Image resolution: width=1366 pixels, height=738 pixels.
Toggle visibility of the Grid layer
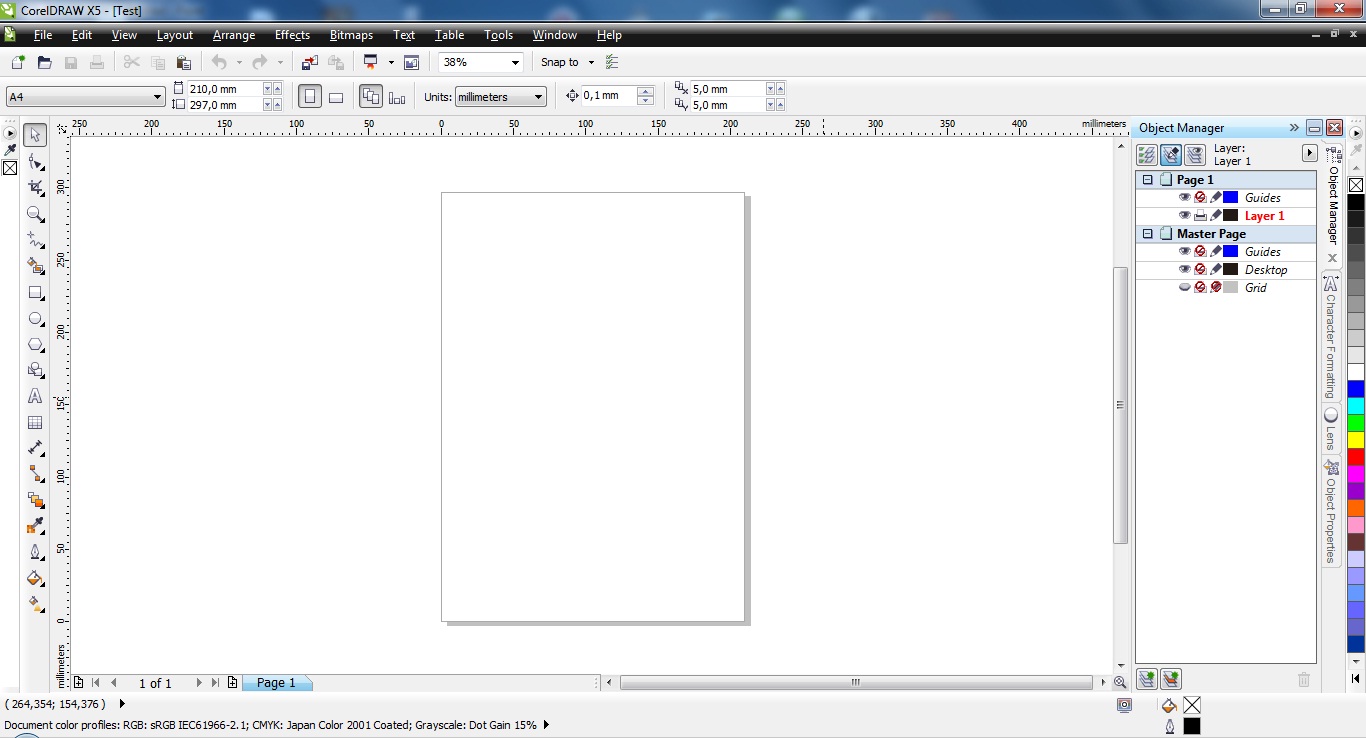1185,287
